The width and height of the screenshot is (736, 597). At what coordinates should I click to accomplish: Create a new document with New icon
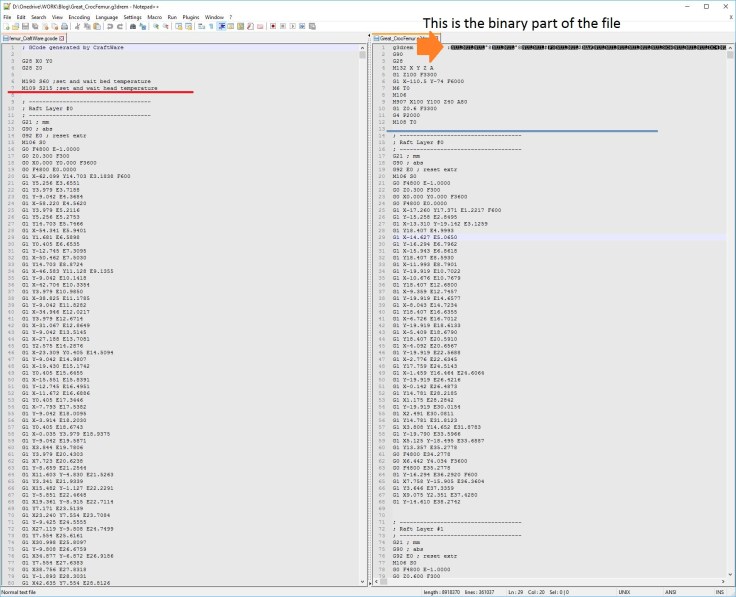[6, 27]
